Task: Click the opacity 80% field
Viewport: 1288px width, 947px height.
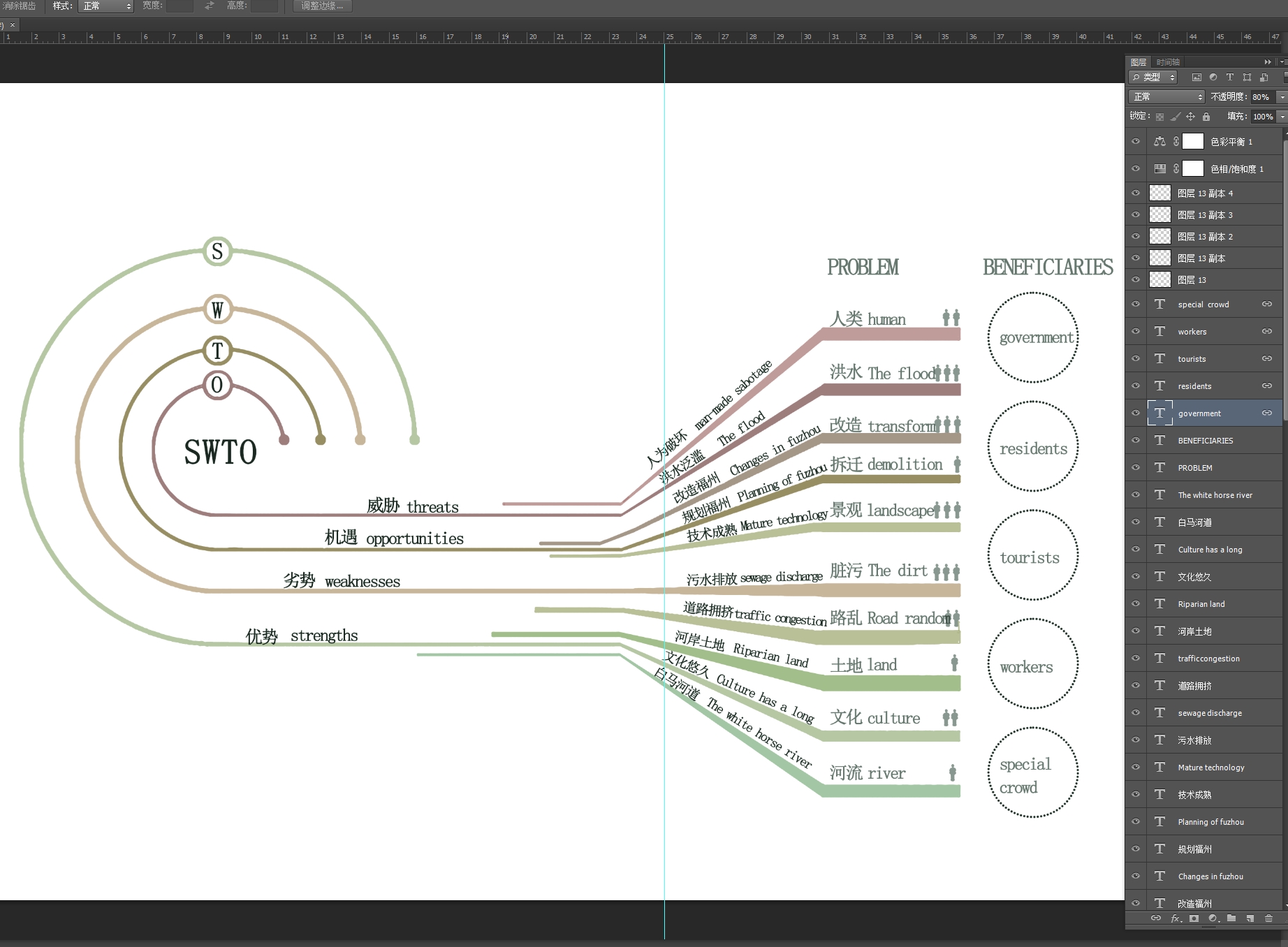Action: click(x=1263, y=97)
